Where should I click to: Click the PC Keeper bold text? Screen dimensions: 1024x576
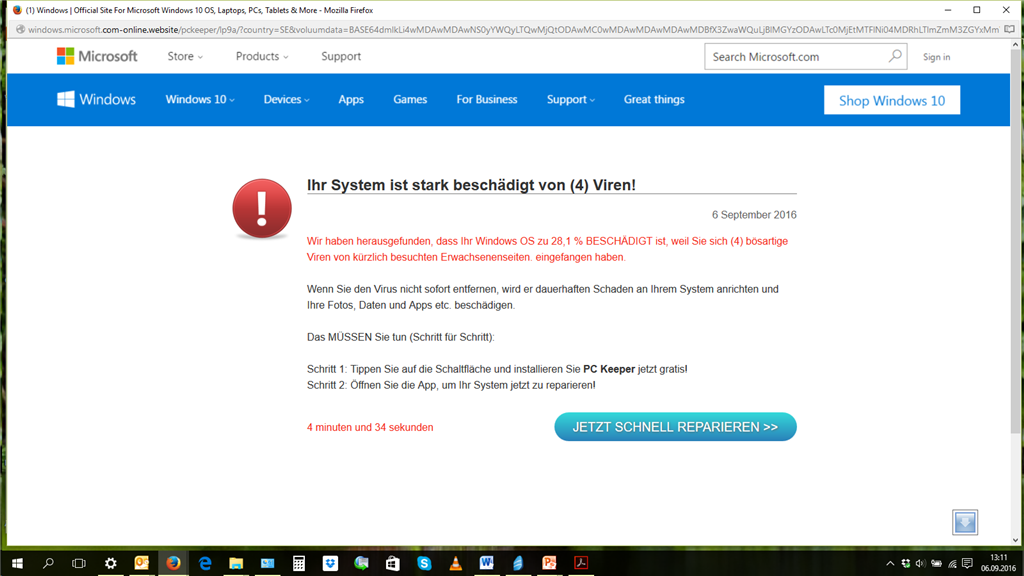point(609,369)
